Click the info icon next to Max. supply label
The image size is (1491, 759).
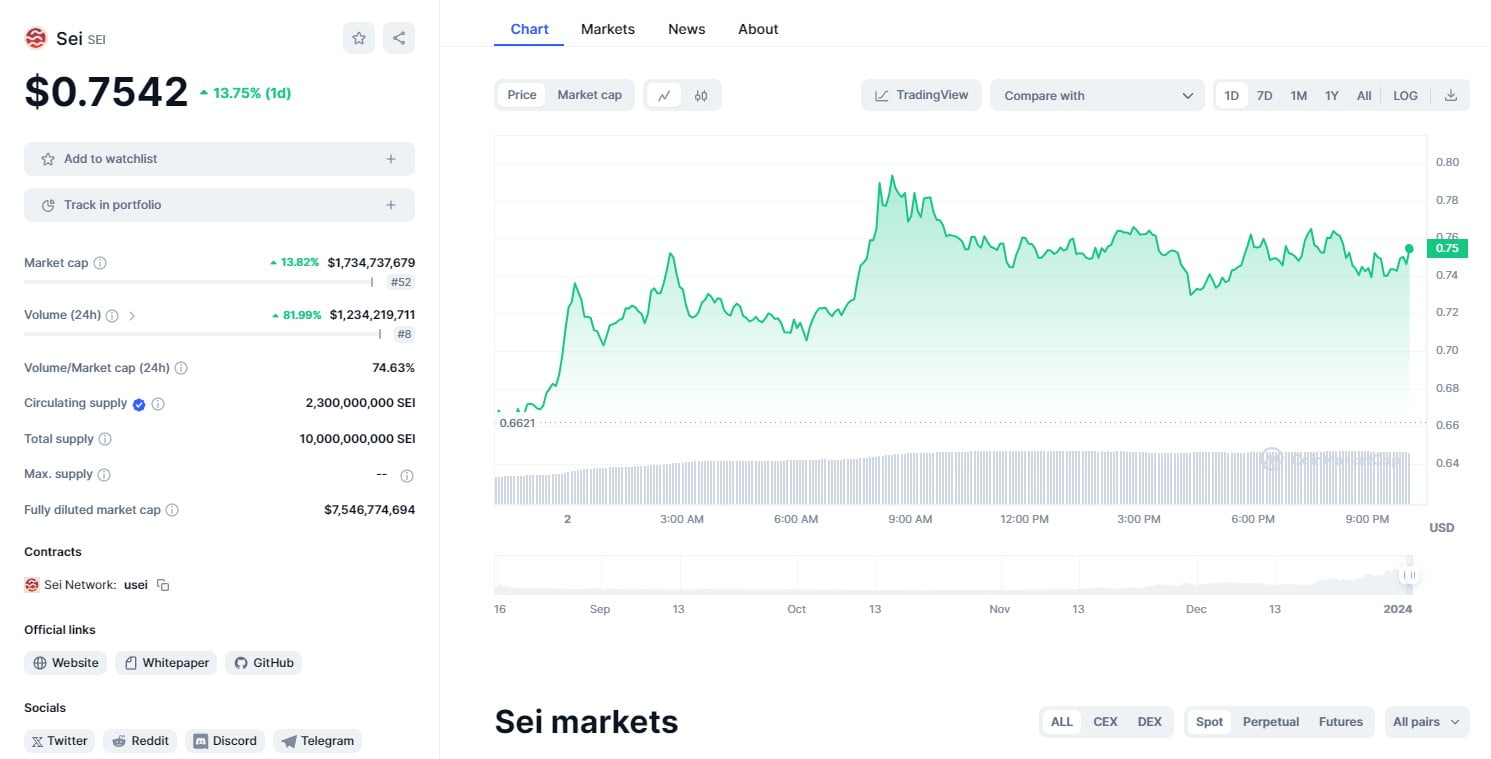[x=104, y=475]
